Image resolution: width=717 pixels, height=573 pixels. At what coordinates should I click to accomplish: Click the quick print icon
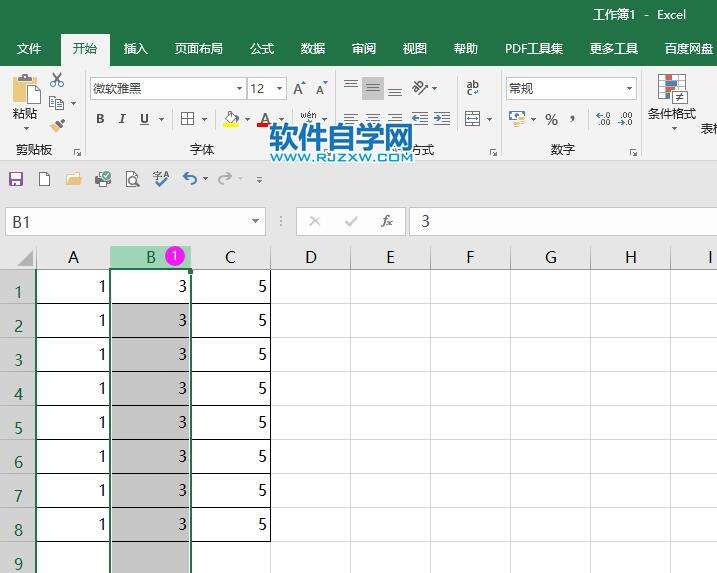click(103, 179)
